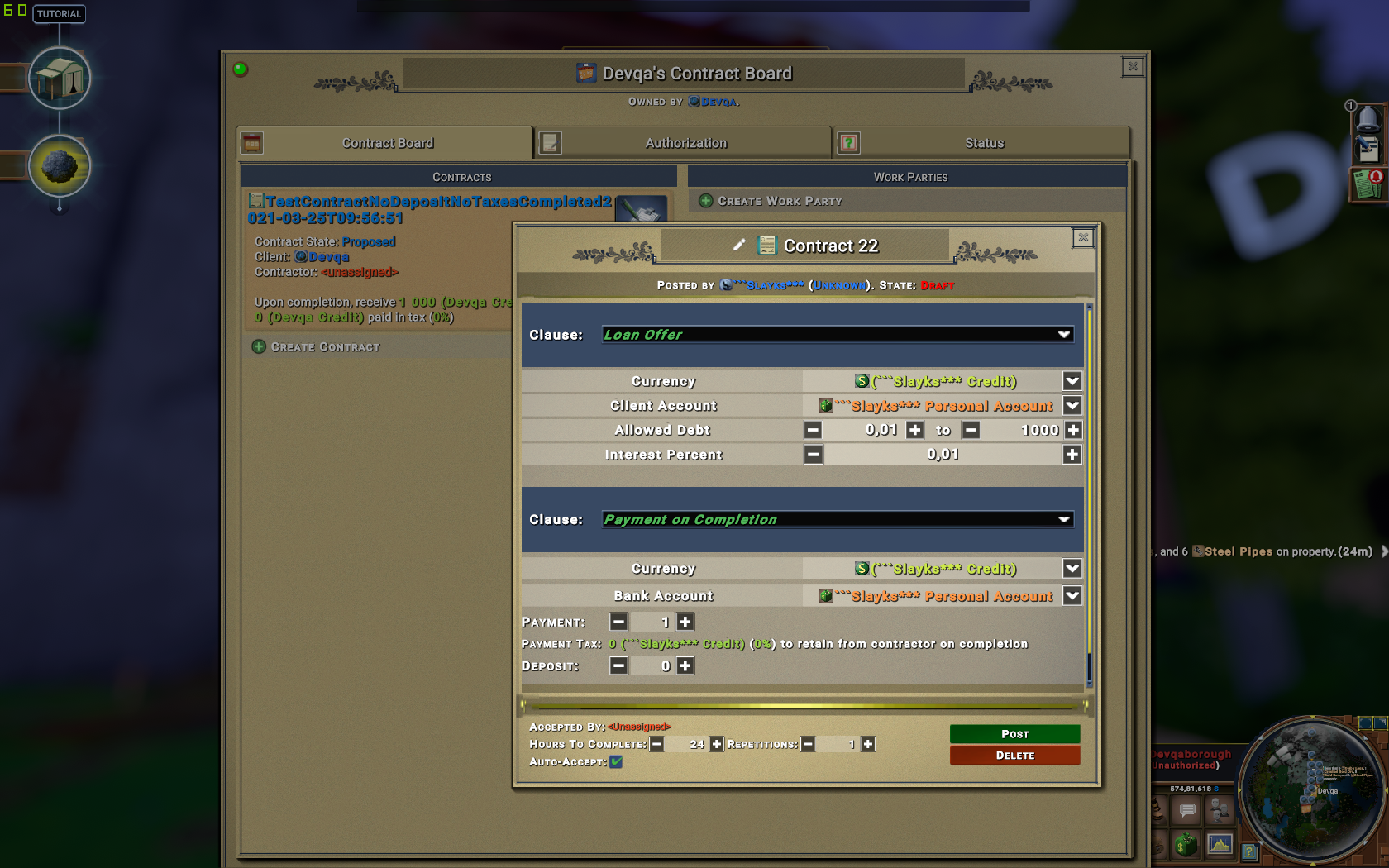Open the Tutorial label

point(60,14)
